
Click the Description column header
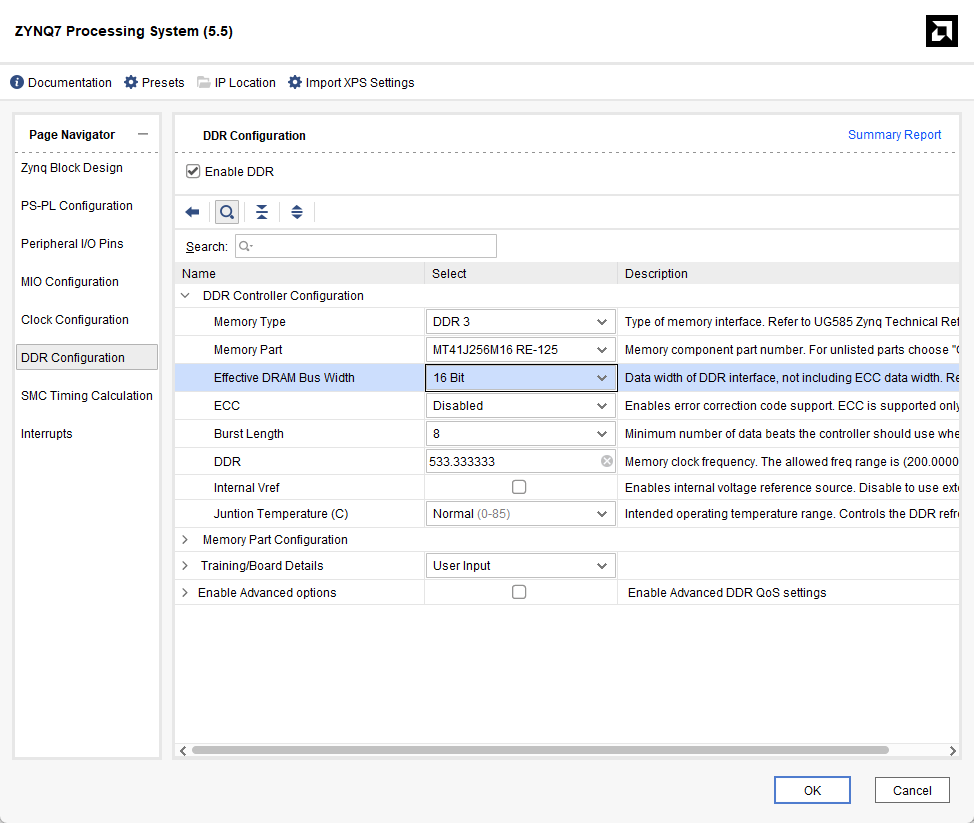(788, 273)
